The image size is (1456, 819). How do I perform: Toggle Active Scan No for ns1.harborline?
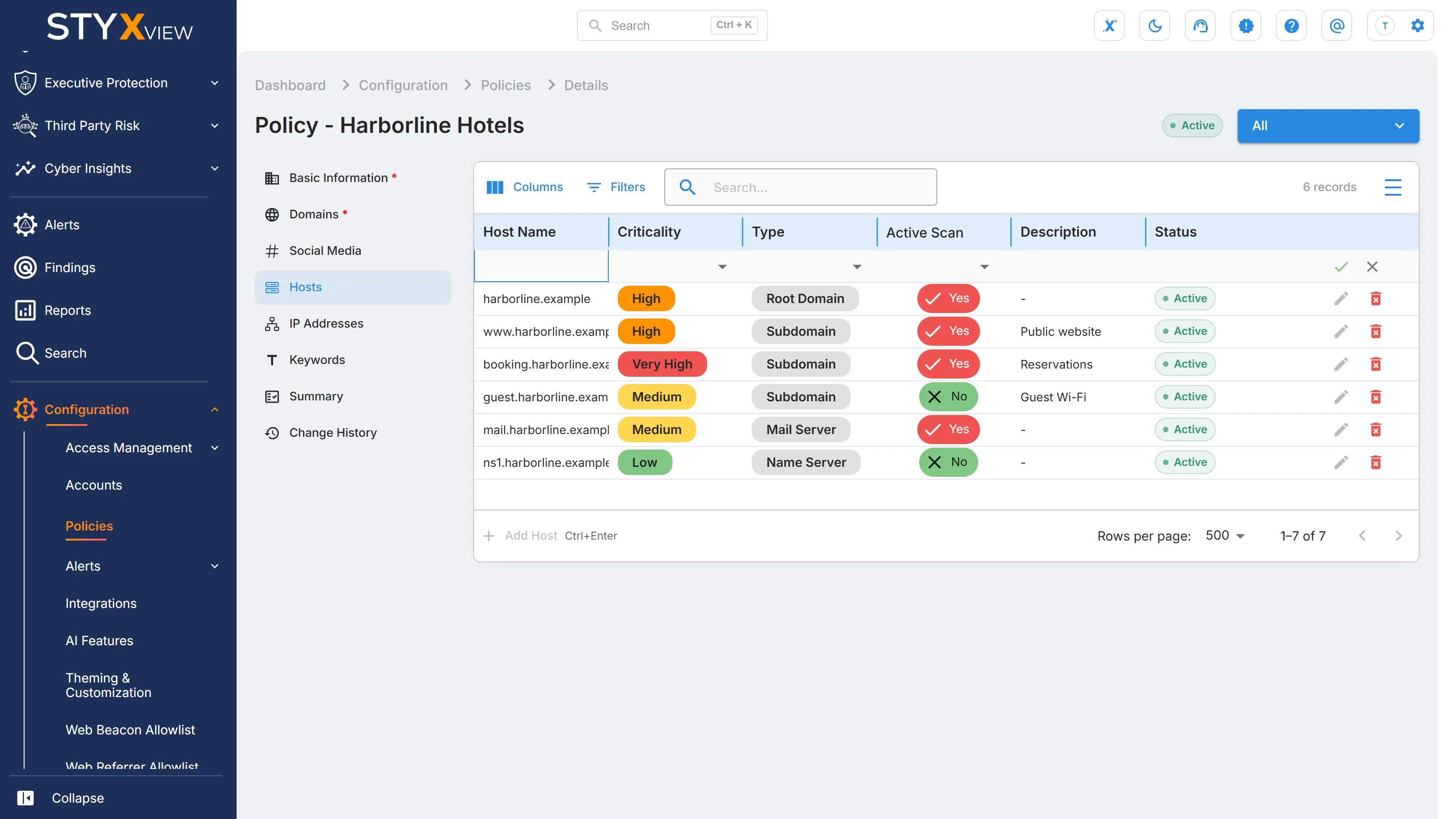pos(948,462)
